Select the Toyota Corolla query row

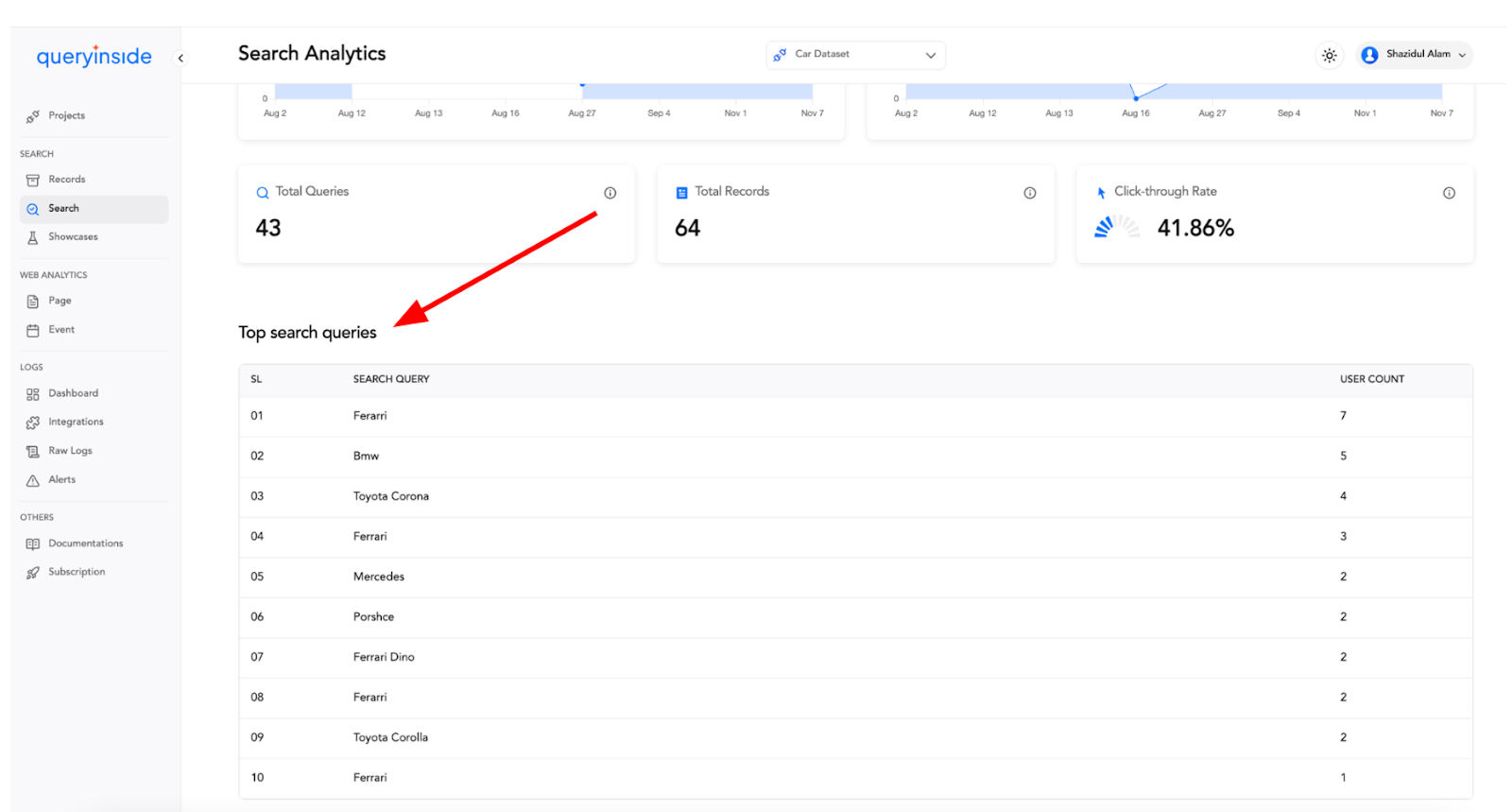855,737
